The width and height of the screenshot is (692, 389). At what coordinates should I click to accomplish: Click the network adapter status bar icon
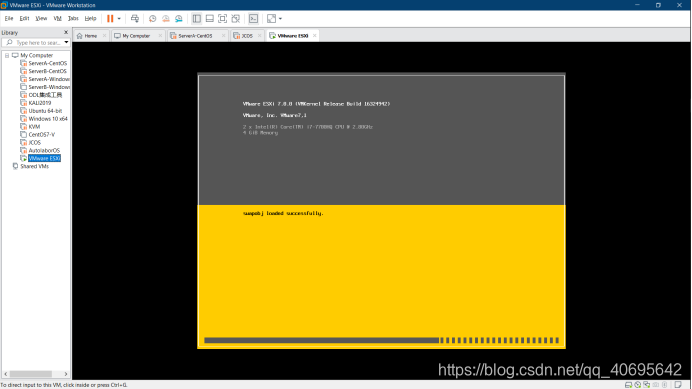tap(647, 385)
